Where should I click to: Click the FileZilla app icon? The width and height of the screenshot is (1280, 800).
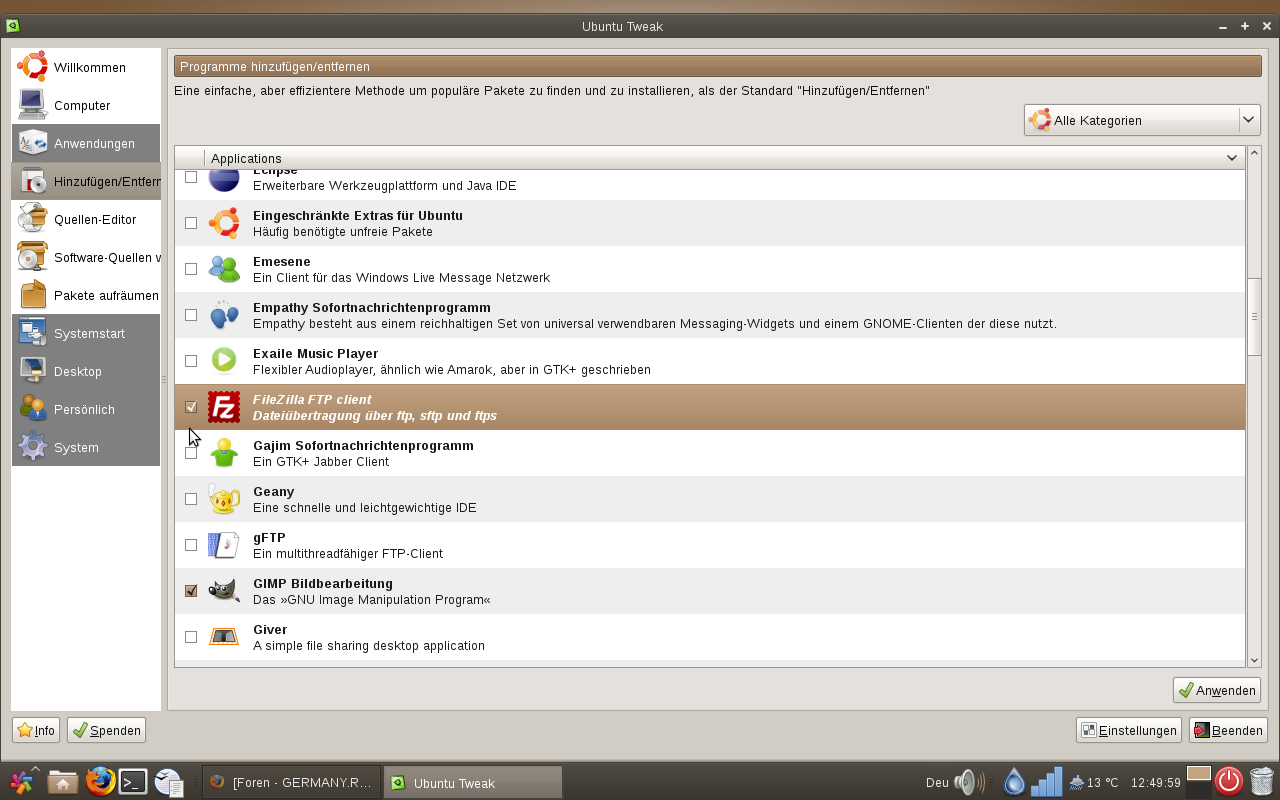tap(224, 407)
